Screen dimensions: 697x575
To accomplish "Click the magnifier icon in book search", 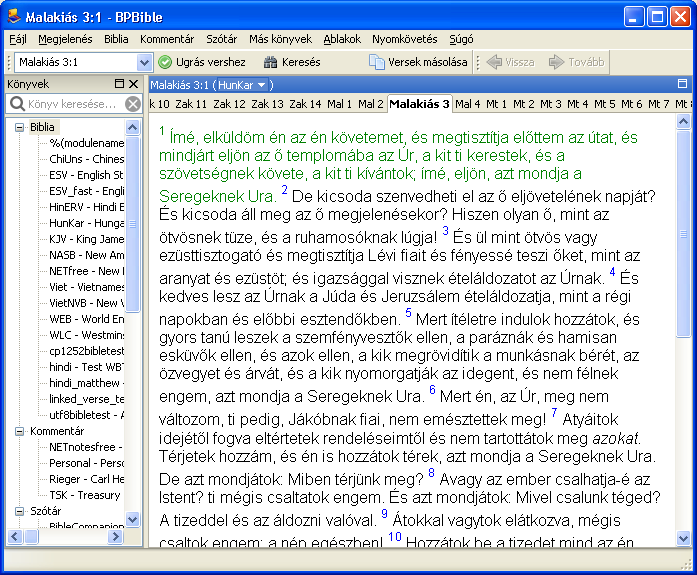I will coord(17,104).
